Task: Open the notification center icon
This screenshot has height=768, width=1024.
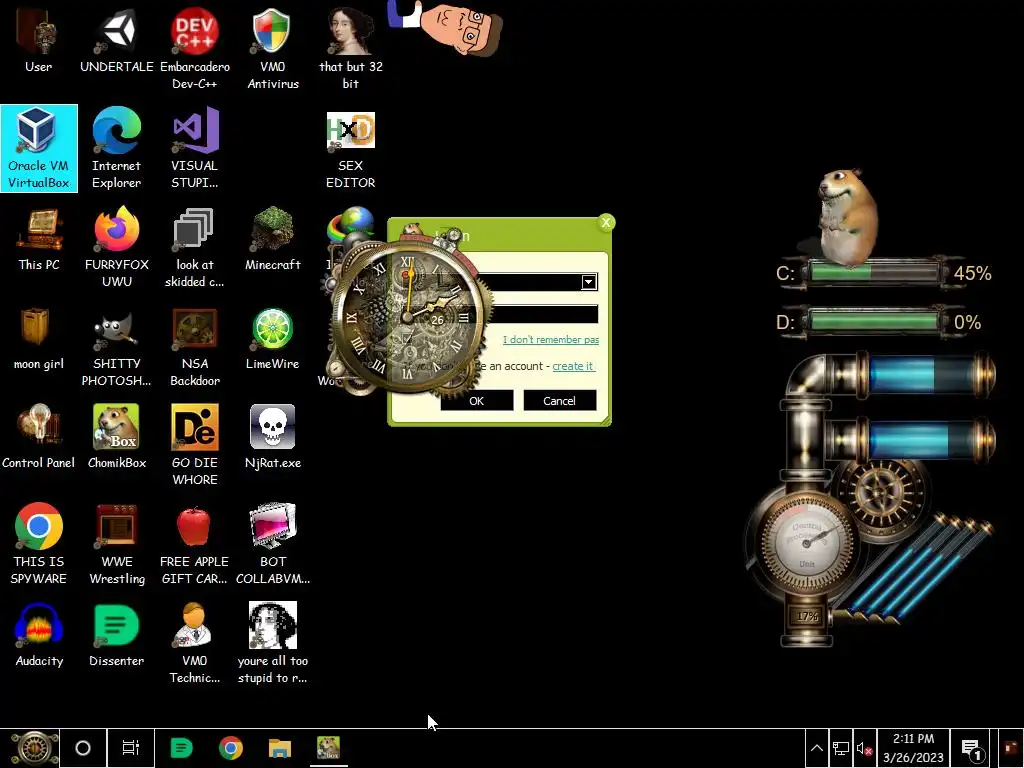Action: [x=972, y=748]
